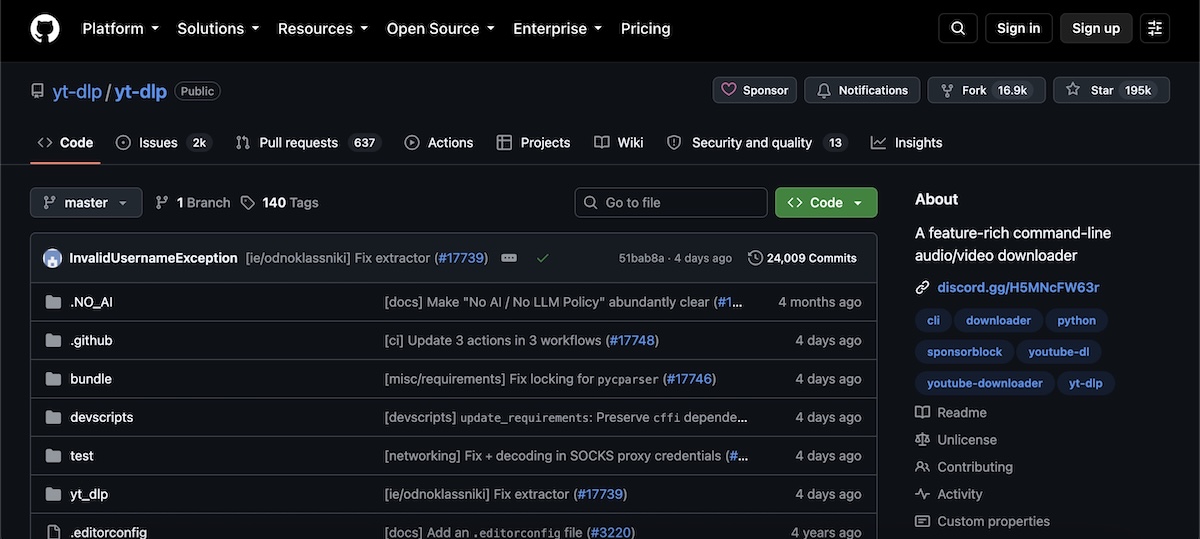Open pull request #17748 link
Image resolution: width=1200 pixels, height=539 pixels.
pyautogui.click(x=632, y=340)
